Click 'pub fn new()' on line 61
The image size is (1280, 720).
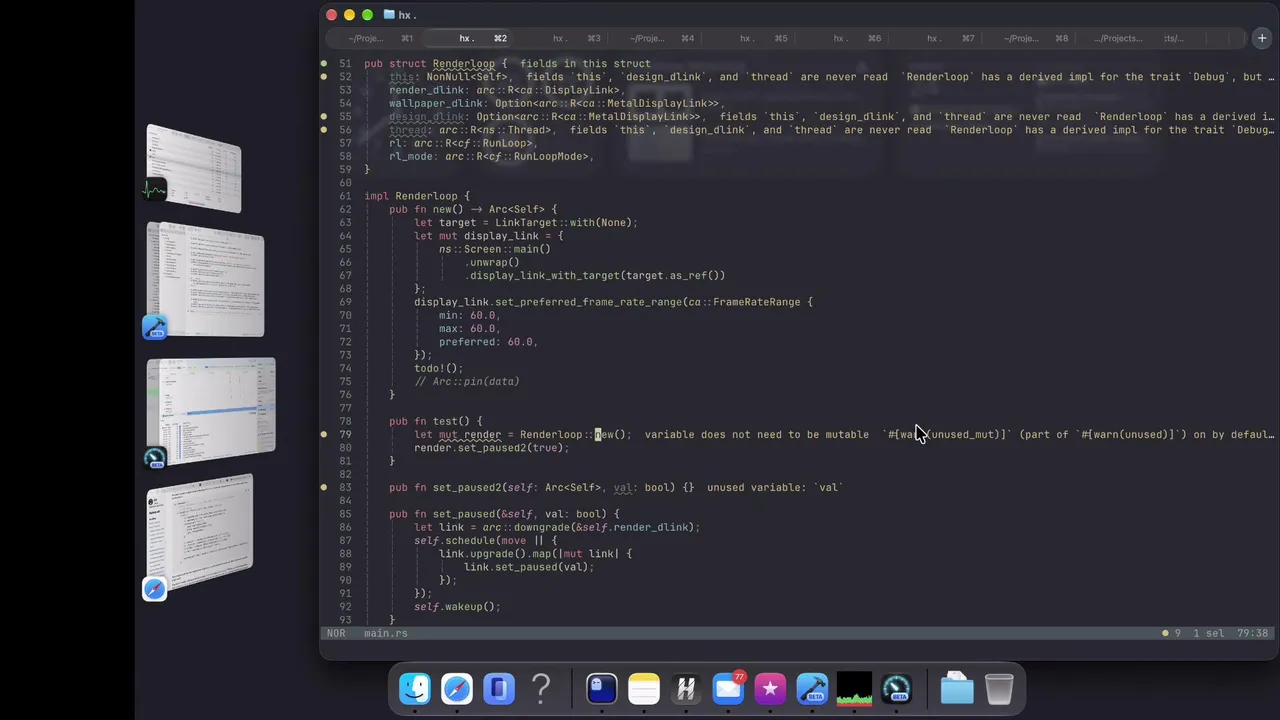pos(426,209)
